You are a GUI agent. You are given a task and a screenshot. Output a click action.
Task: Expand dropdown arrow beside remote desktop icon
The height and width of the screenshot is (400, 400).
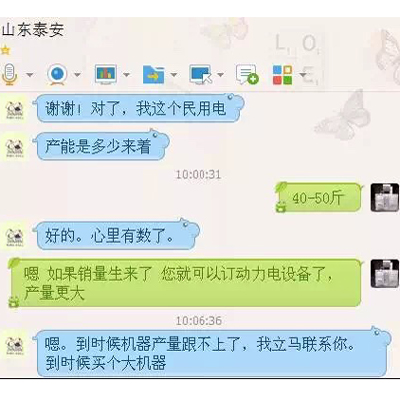[x=220, y=74]
